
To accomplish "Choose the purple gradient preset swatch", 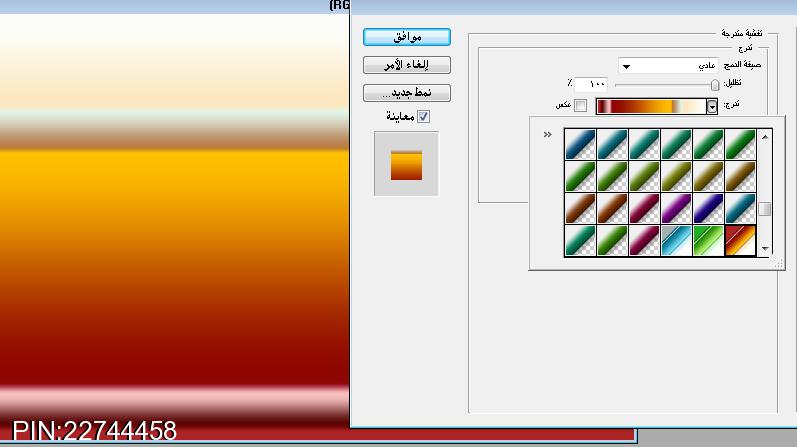I will click(676, 208).
